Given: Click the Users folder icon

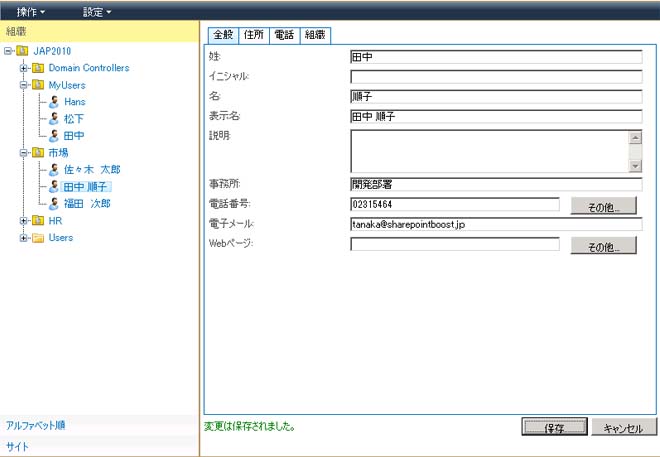Looking at the screenshot, I should (x=38, y=238).
